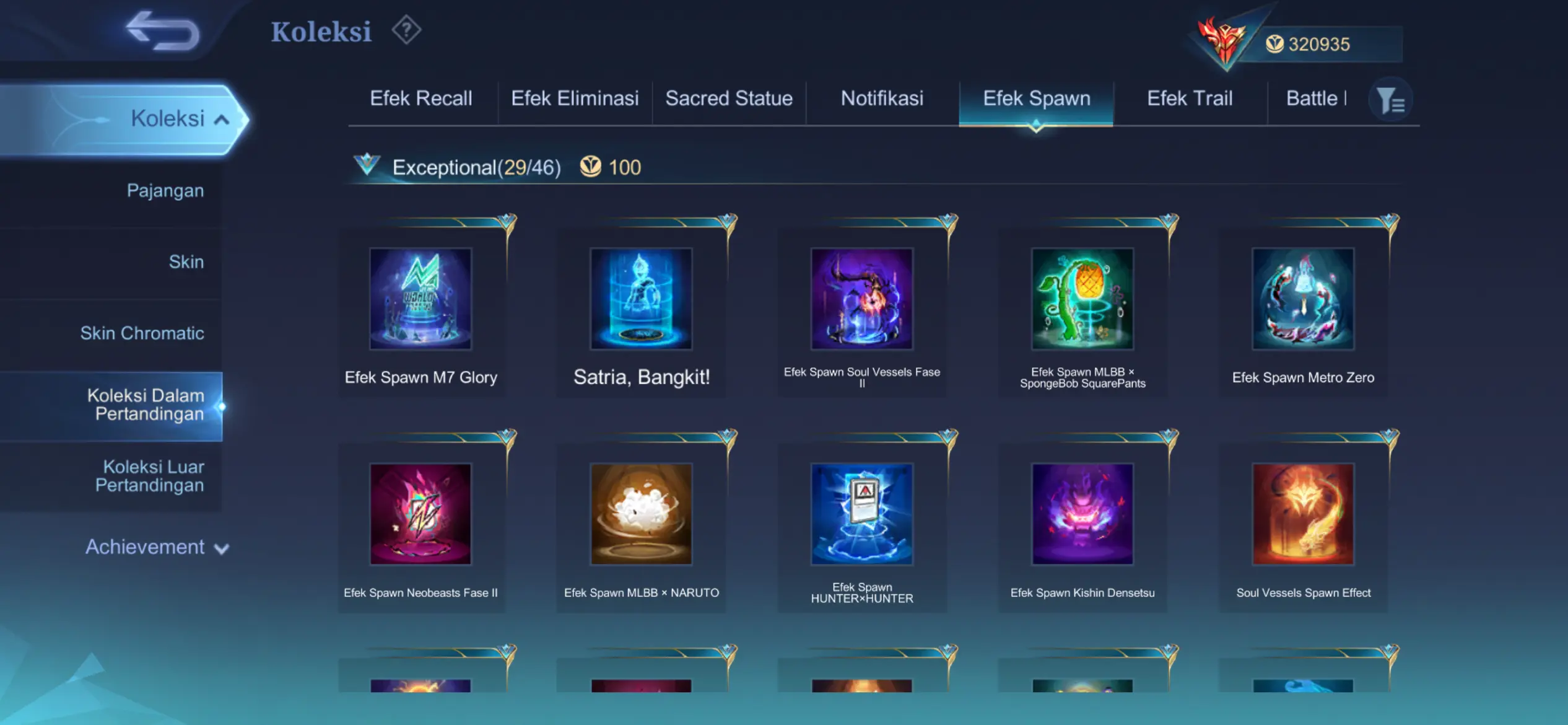Switch to the Efek Recall tab
1568x725 pixels.
[x=421, y=99]
